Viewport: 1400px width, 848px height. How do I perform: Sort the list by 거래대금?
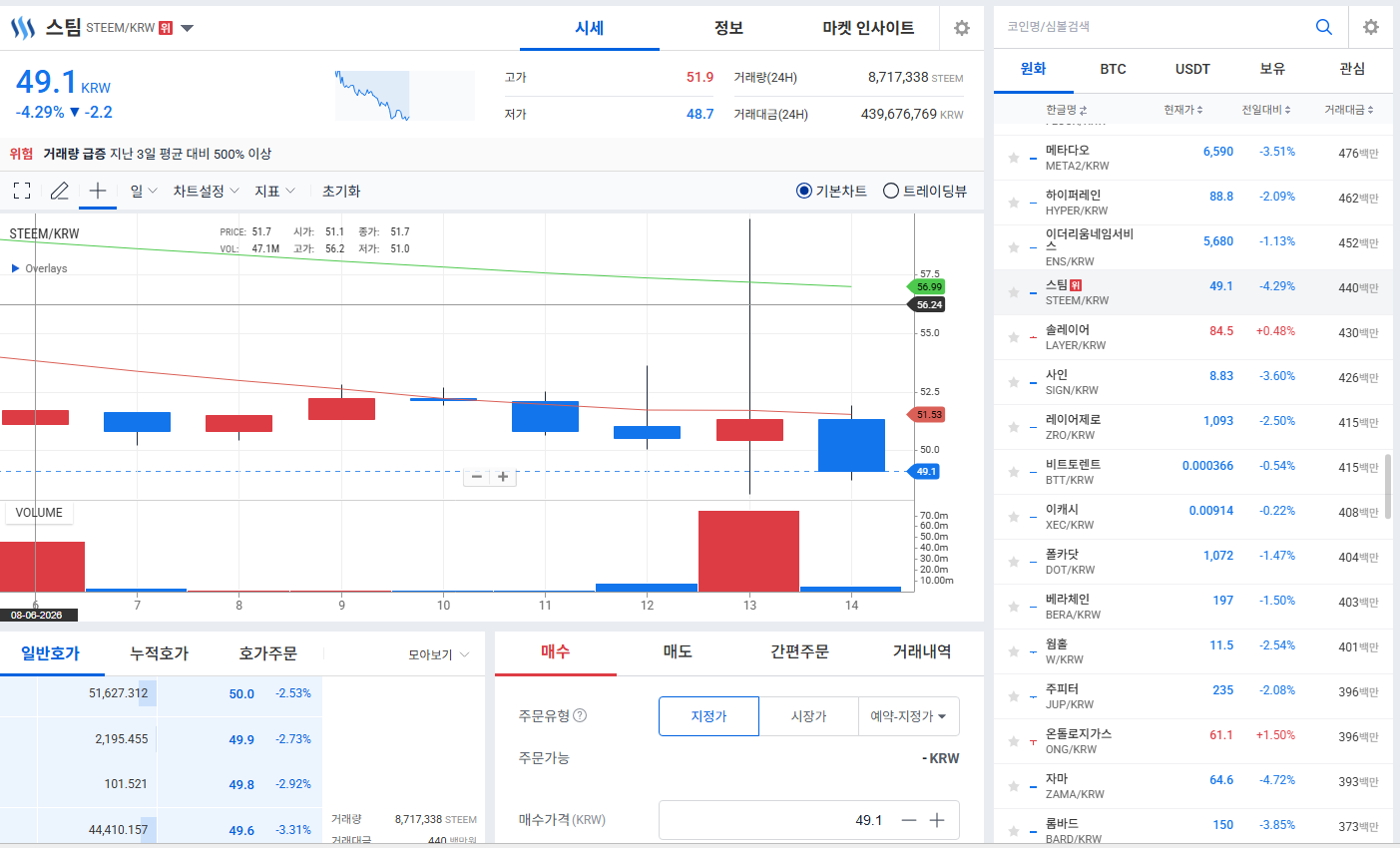(x=1349, y=110)
